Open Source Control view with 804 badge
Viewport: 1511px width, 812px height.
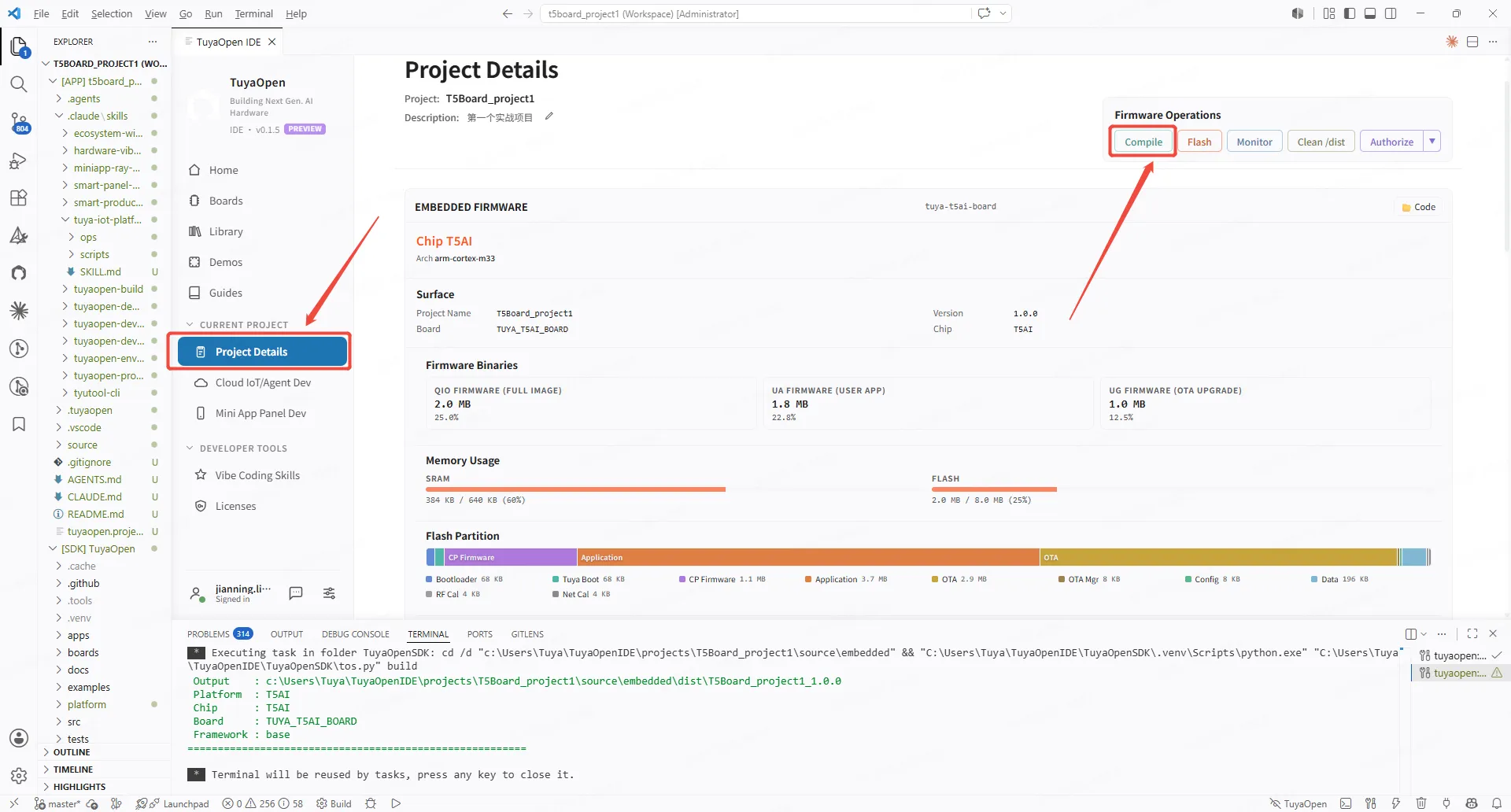click(x=19, y=123)
